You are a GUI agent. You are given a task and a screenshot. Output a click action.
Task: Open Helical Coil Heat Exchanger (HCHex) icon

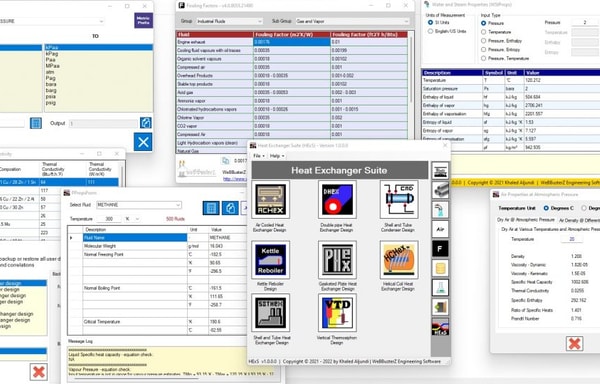coord(399,260)
